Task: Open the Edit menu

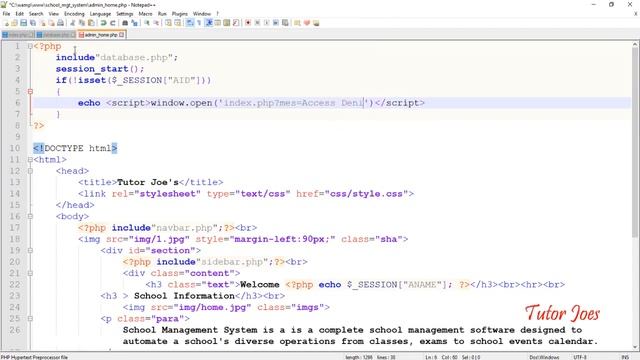Action: tap(19, 13)
